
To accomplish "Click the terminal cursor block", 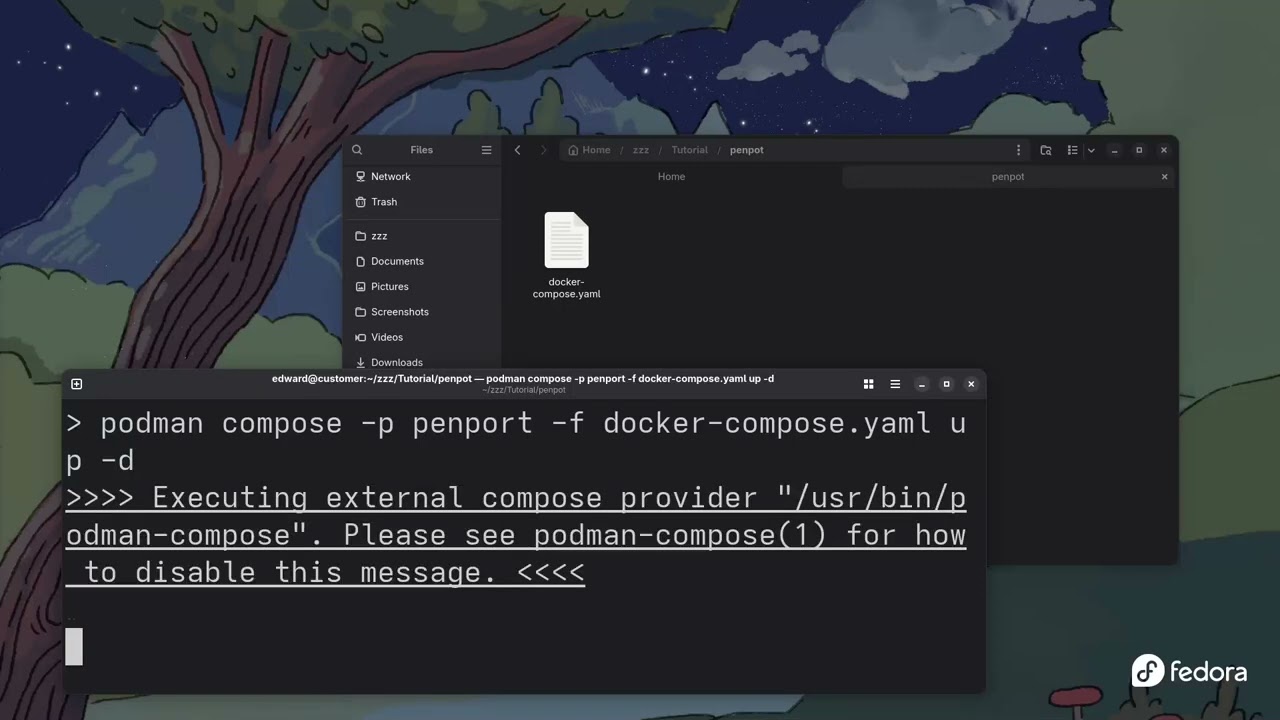I will [x=74, y=646].
